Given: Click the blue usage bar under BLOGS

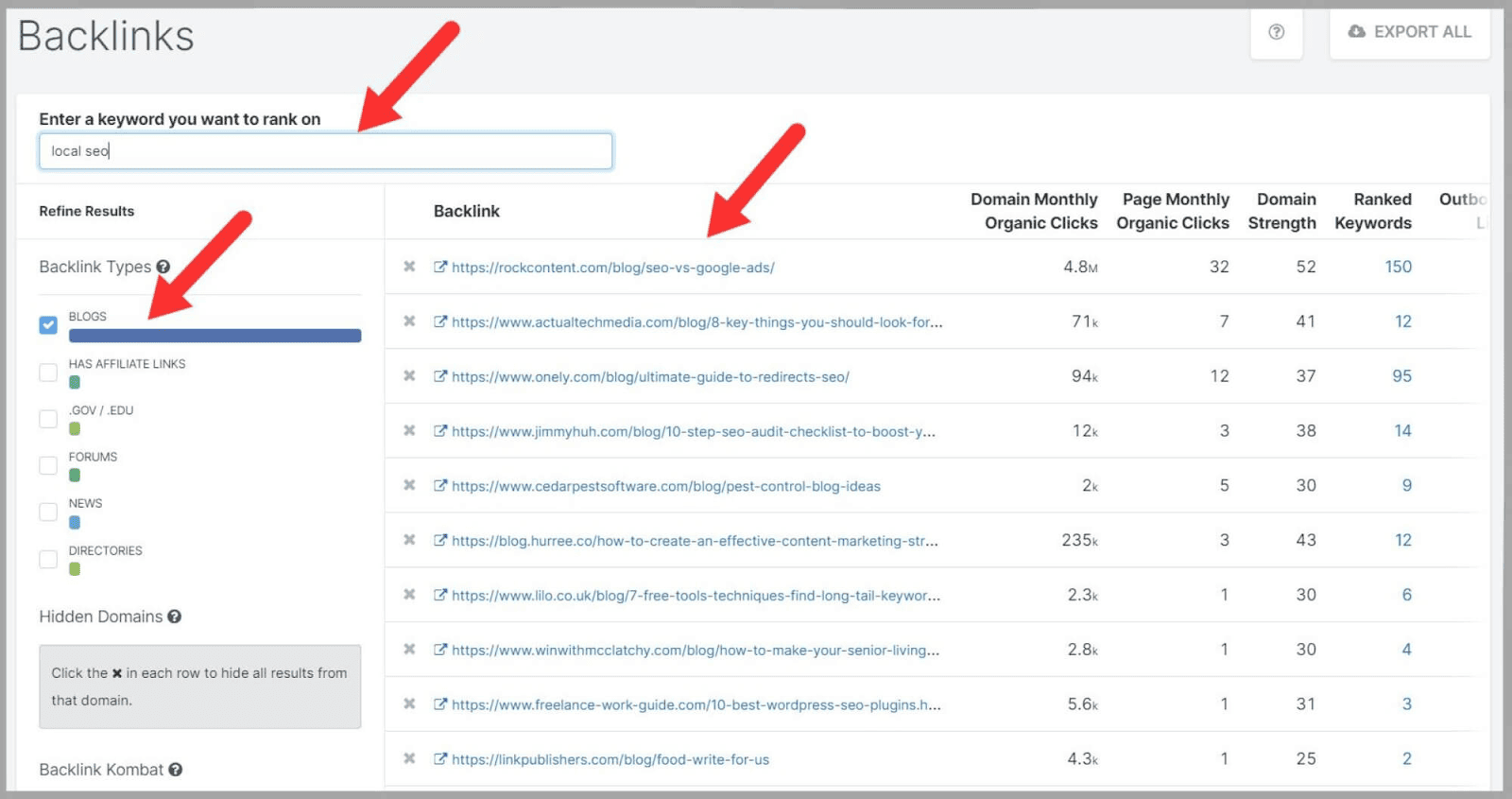Looking at the screenshot, I should click(215, 335).
